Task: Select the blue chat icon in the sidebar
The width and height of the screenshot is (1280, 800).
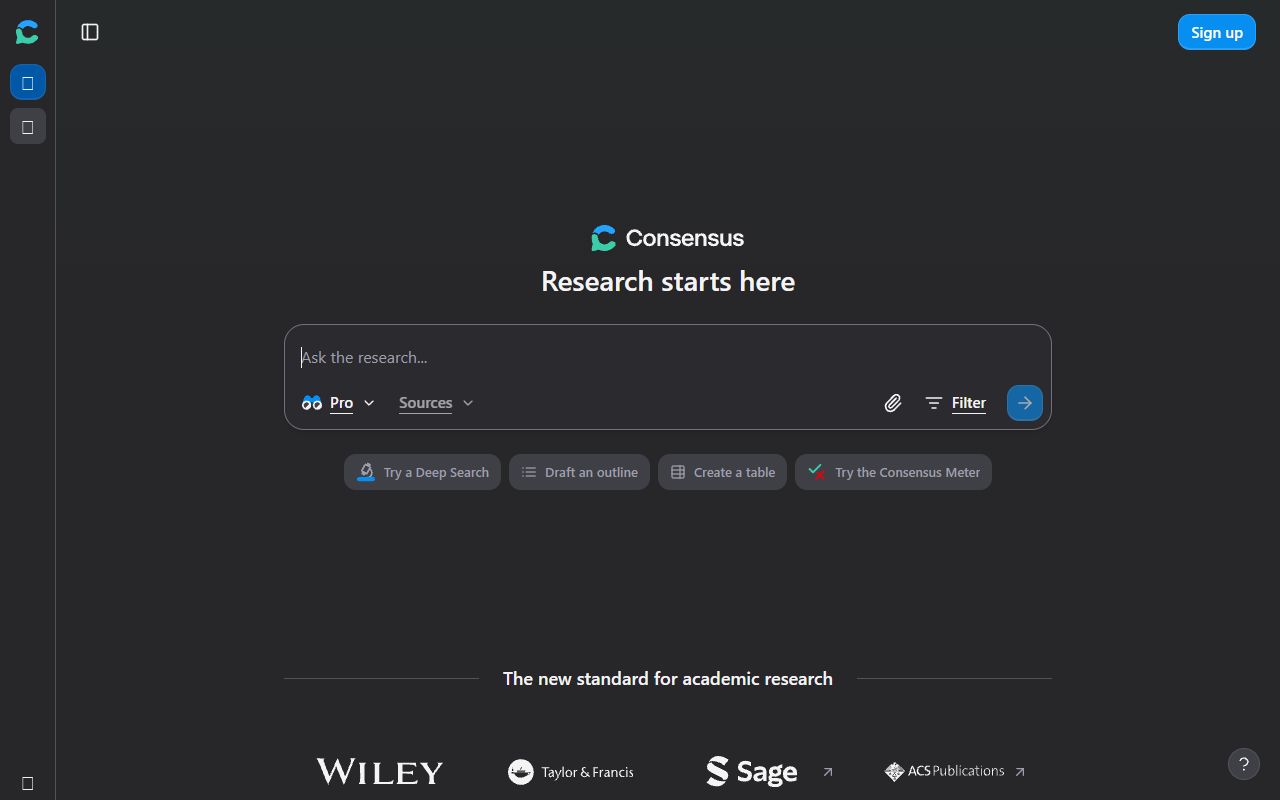Action: click(27, 82)
